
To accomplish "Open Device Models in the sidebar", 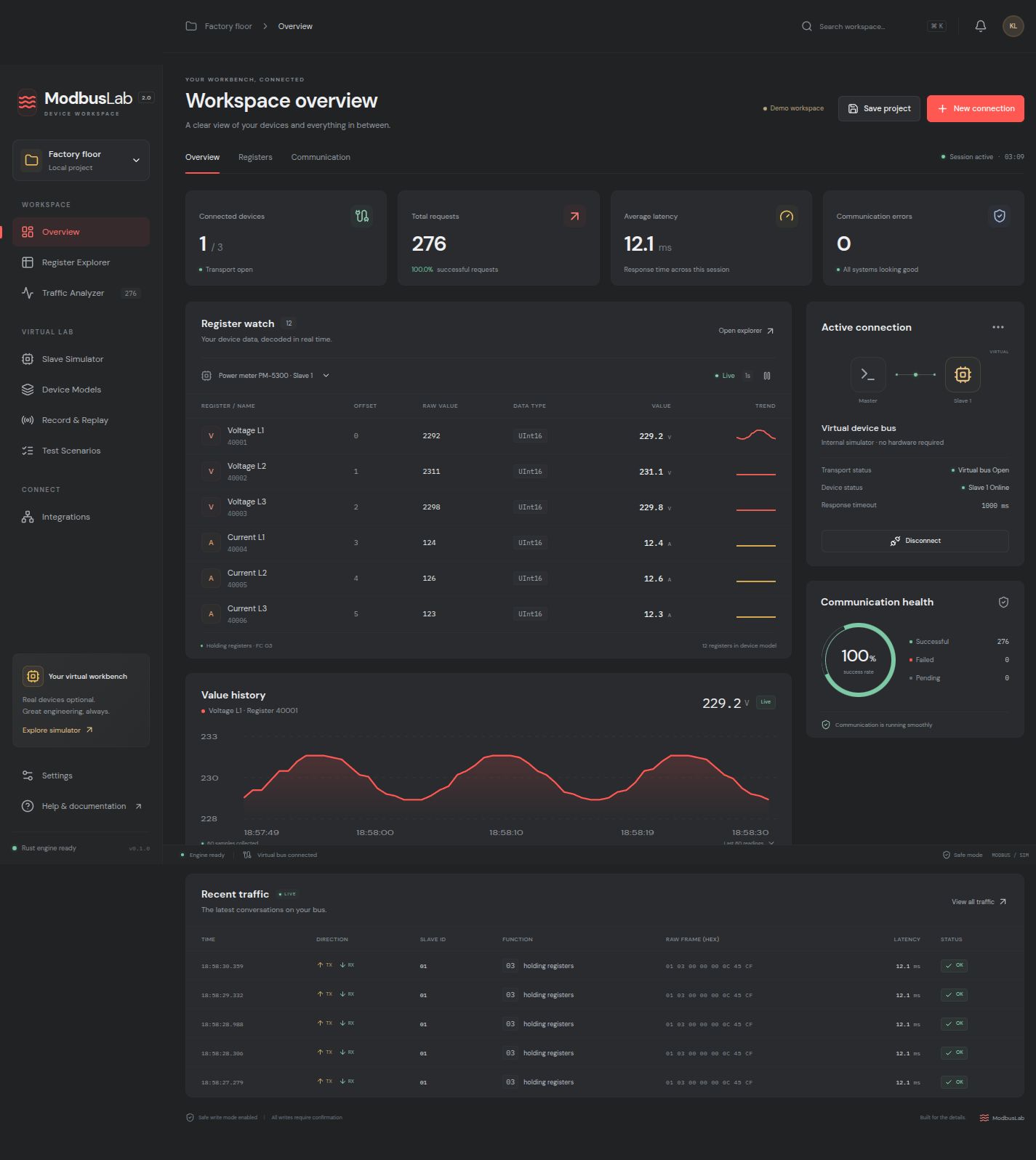I will [x=81, y=390].
